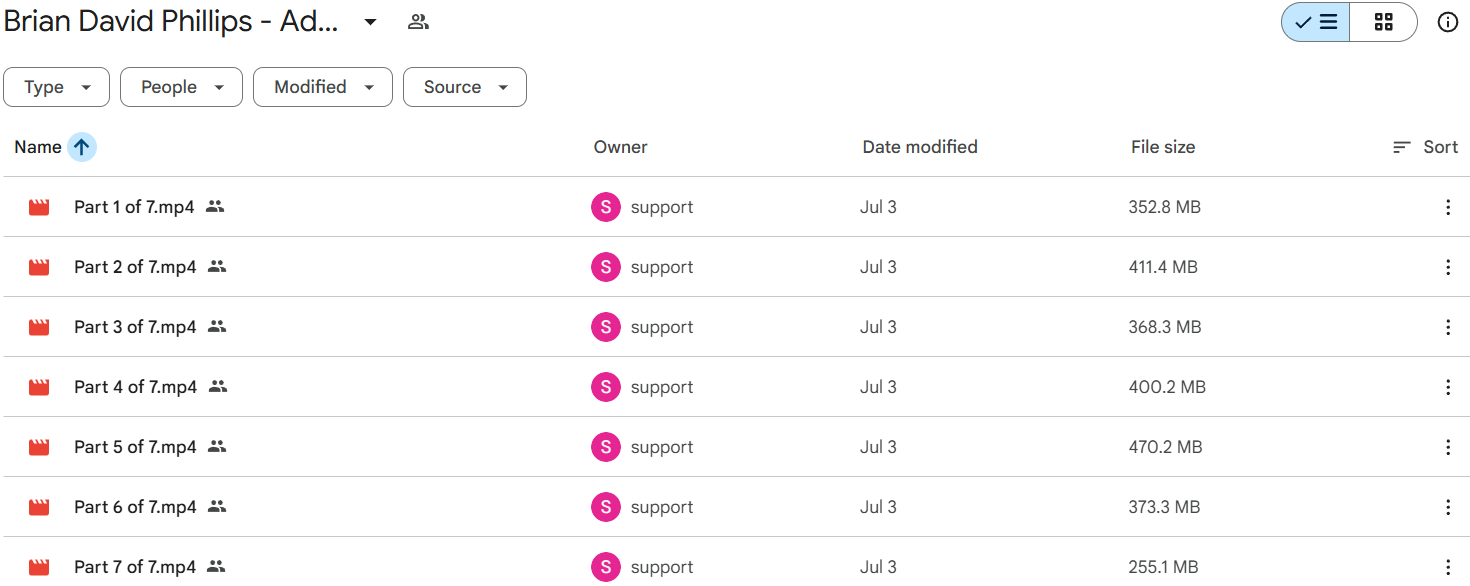Viewport: 1470px width, 586px height.
Task: Open the Sort options menu
Action: (x=1425, y=147)
